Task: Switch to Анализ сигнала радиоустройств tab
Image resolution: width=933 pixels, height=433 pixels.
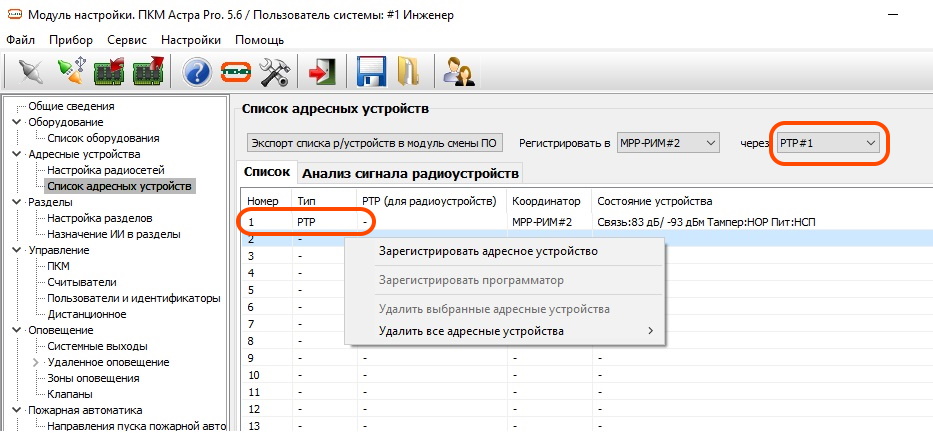Action: pyautogui.click(x=410, y=174)
